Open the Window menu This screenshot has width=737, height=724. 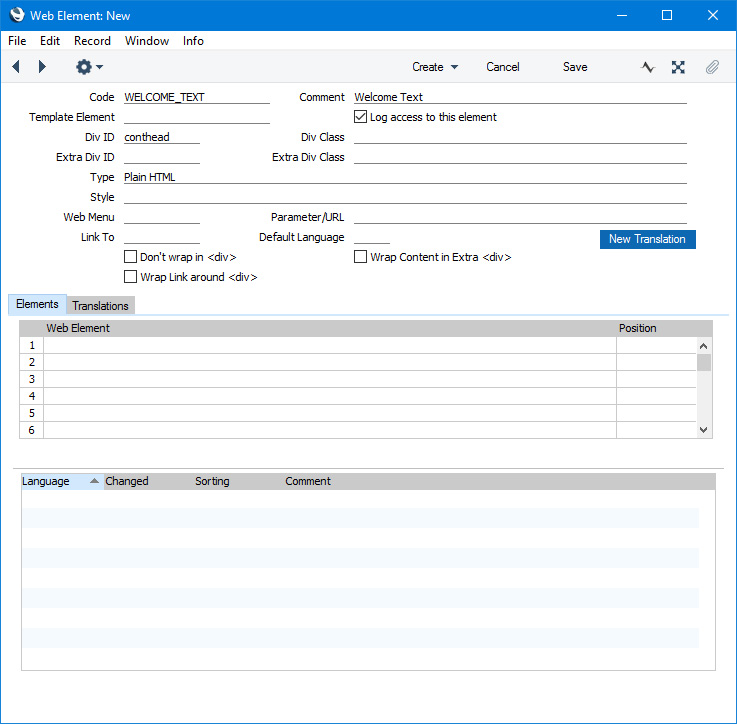147,41
